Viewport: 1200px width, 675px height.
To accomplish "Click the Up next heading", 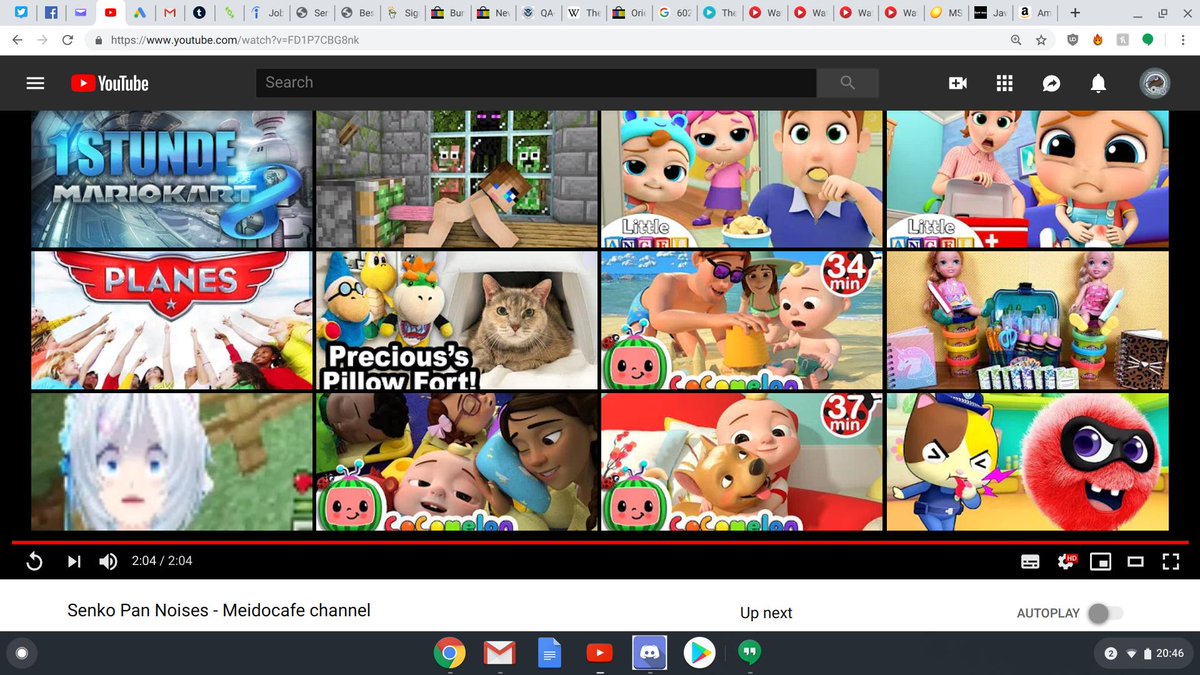I will (764, 613).
